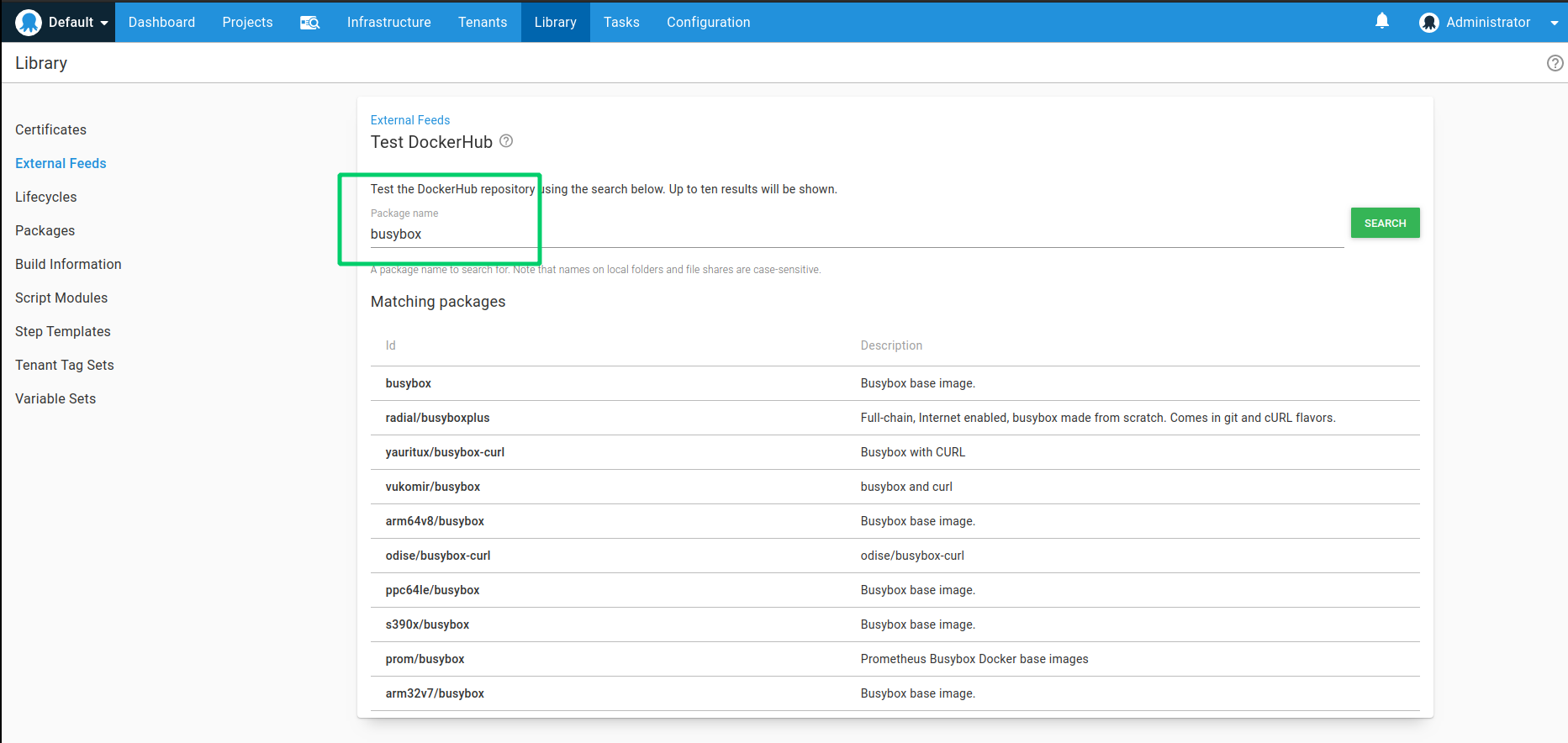Open Certificates in the library sidebar

click(50, 129)
